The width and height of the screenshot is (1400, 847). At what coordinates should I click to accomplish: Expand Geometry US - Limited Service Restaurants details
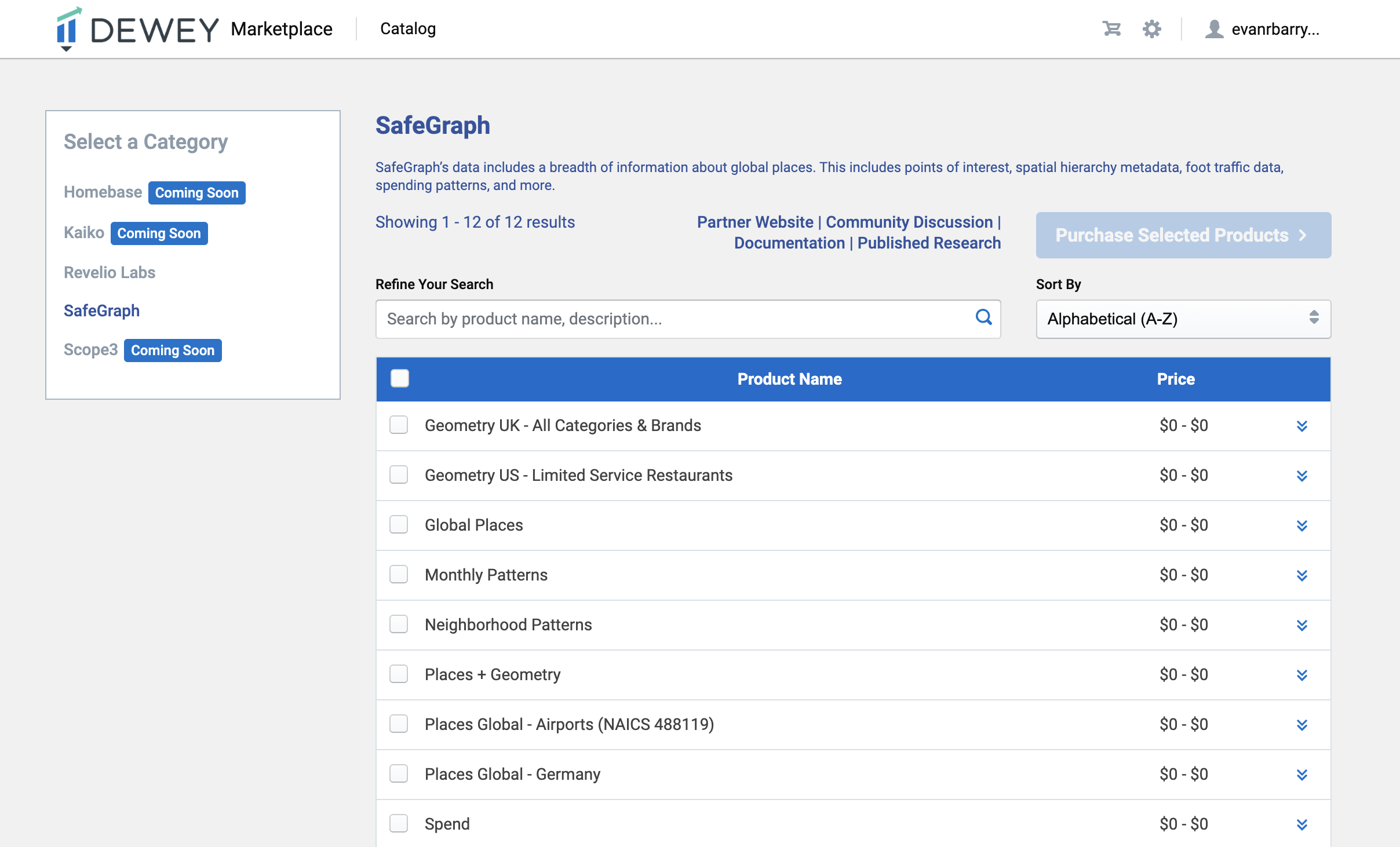(x=1302, y=476)
